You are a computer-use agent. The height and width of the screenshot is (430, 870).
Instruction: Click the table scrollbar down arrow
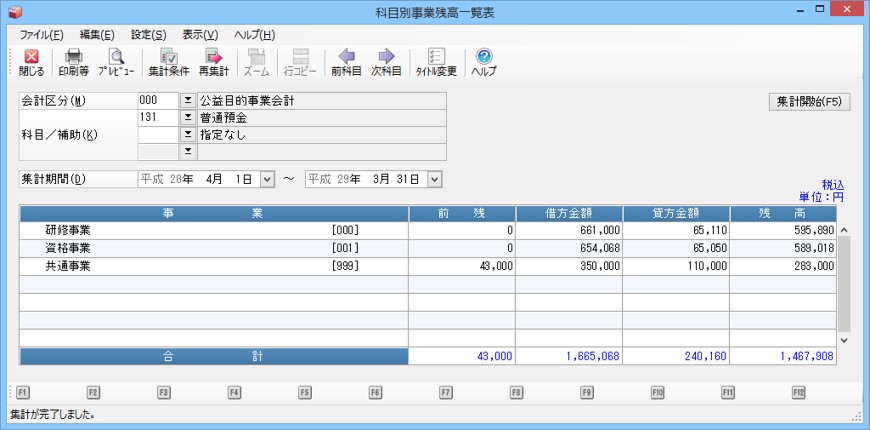tap(843, 340)
